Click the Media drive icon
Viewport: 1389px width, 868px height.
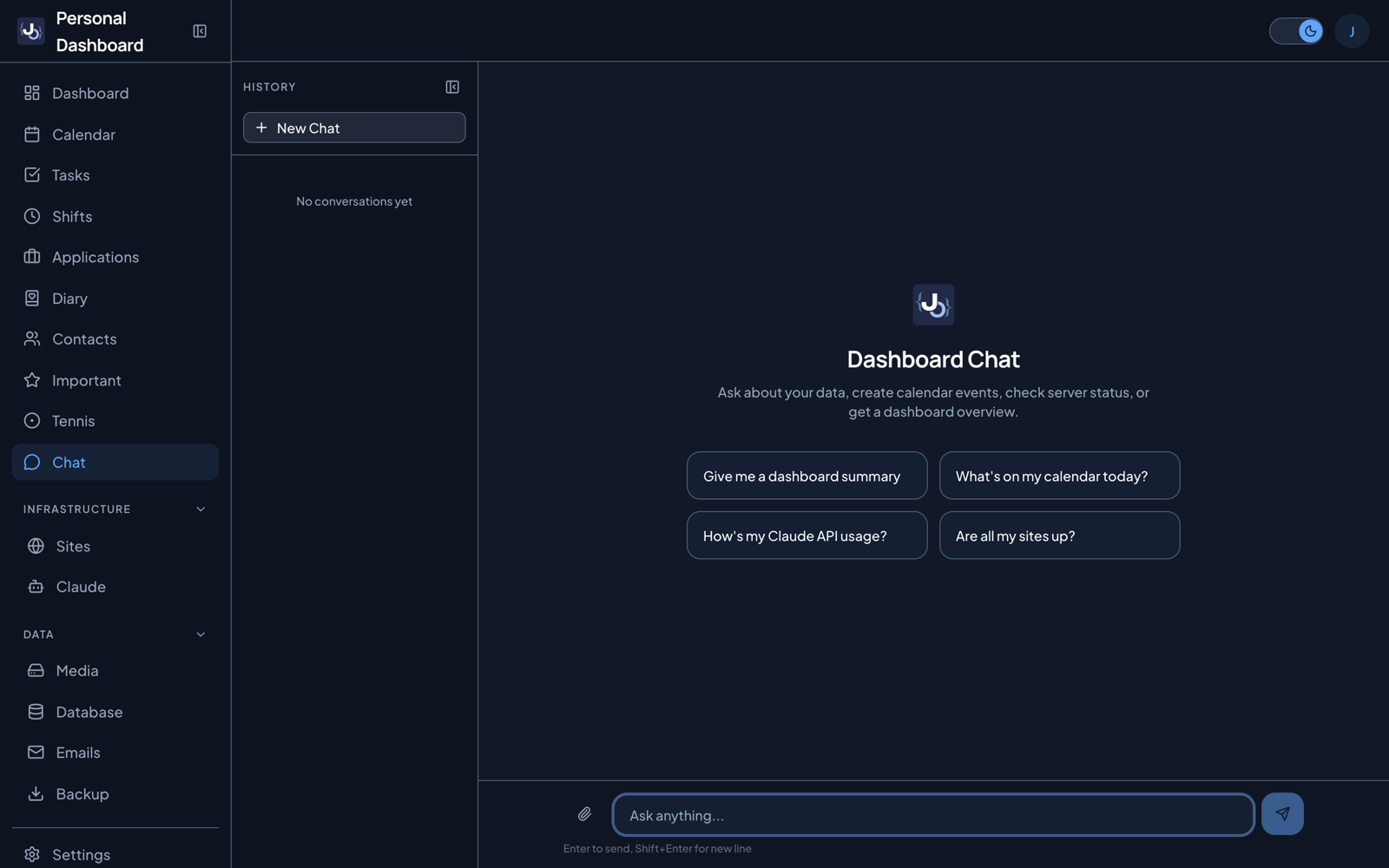pyautogui.click(x=36, y=671)
